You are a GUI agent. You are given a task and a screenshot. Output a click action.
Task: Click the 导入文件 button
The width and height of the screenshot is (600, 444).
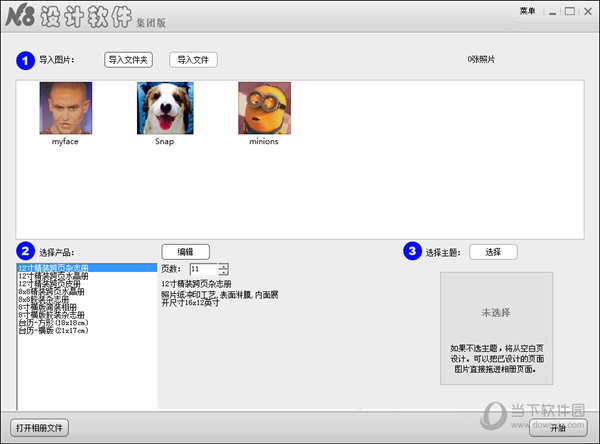coord(193,60)
